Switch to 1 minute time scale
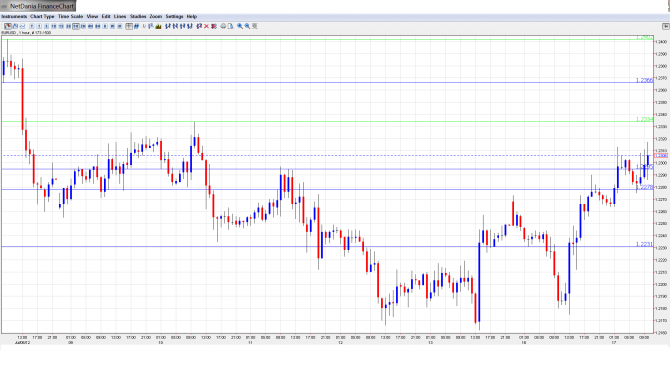Screen dimensions: 670x376 (39, 26)
